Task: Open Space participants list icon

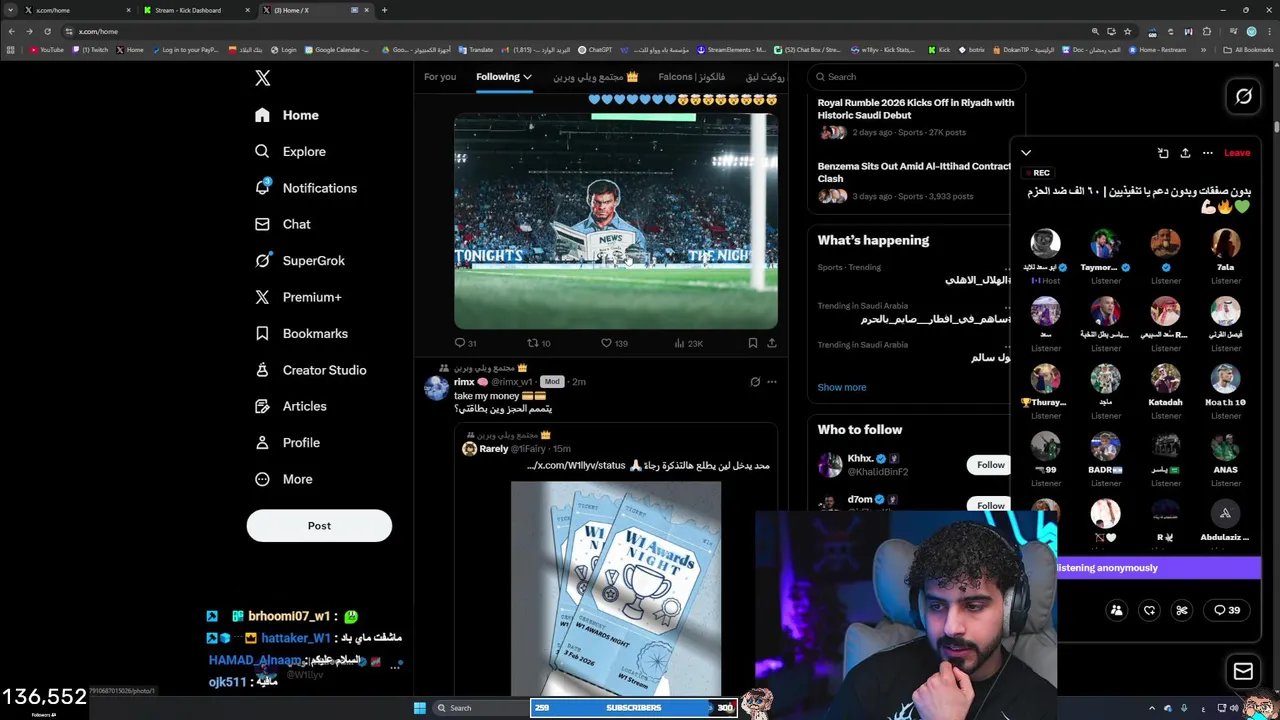Action: [x=1117, y=610]
